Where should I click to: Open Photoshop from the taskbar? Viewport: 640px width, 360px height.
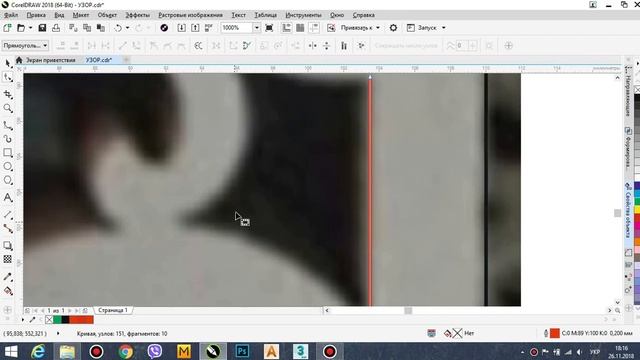pos(242,351)
